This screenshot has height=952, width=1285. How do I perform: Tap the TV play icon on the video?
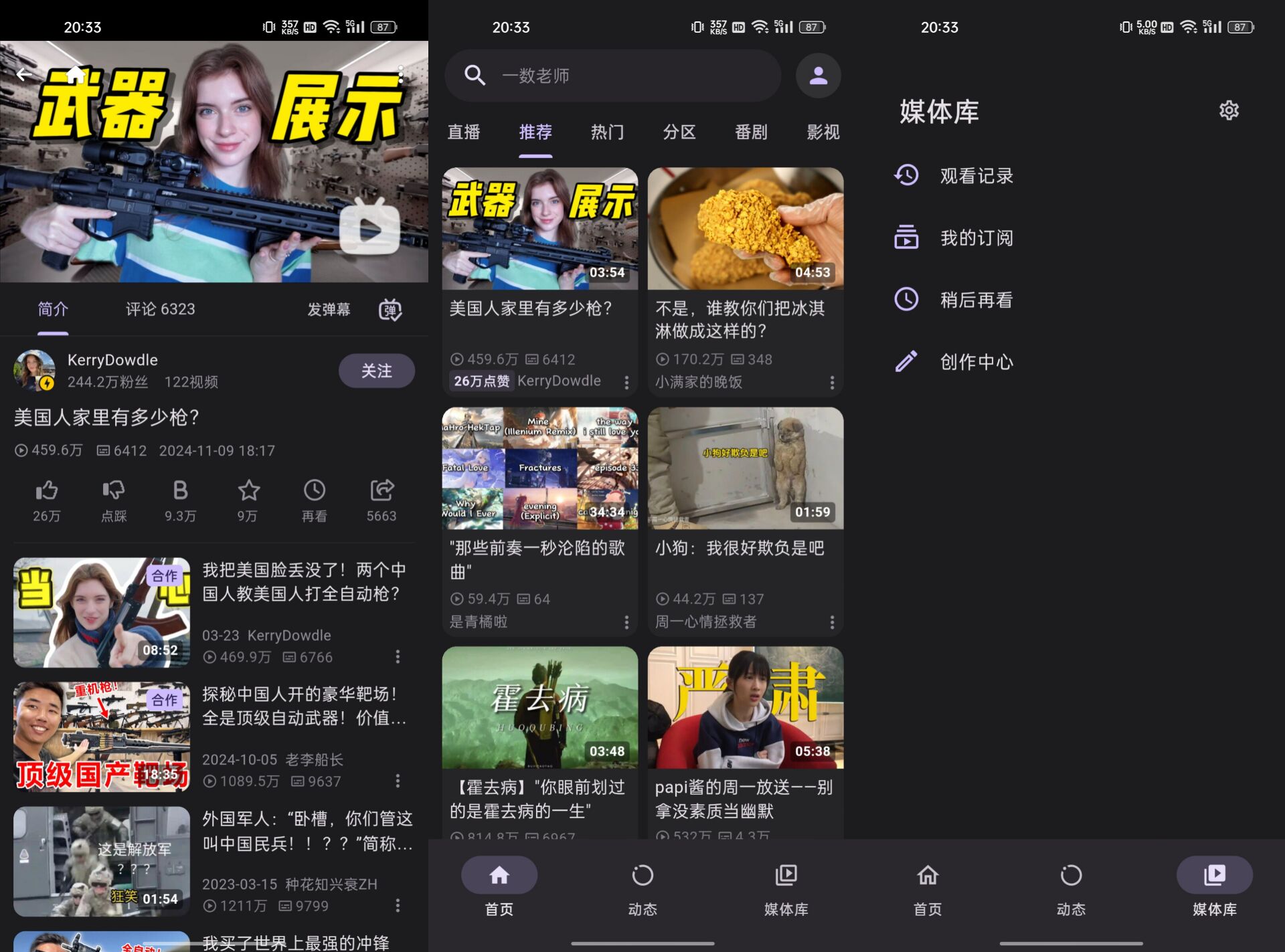[369, 227]
